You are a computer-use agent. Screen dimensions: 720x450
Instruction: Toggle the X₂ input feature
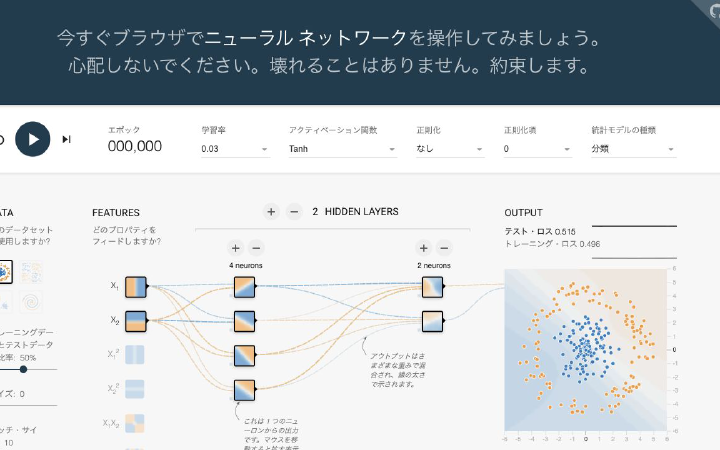tap(135, 321)
